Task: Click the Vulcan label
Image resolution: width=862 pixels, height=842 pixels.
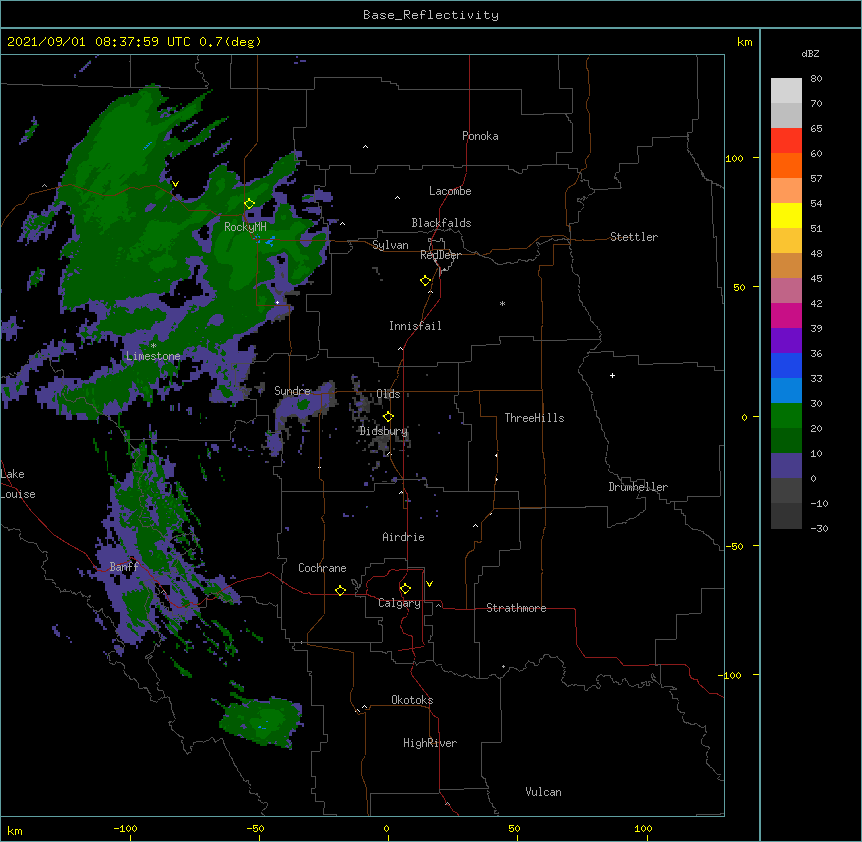Action: click(x=543, y=792)
